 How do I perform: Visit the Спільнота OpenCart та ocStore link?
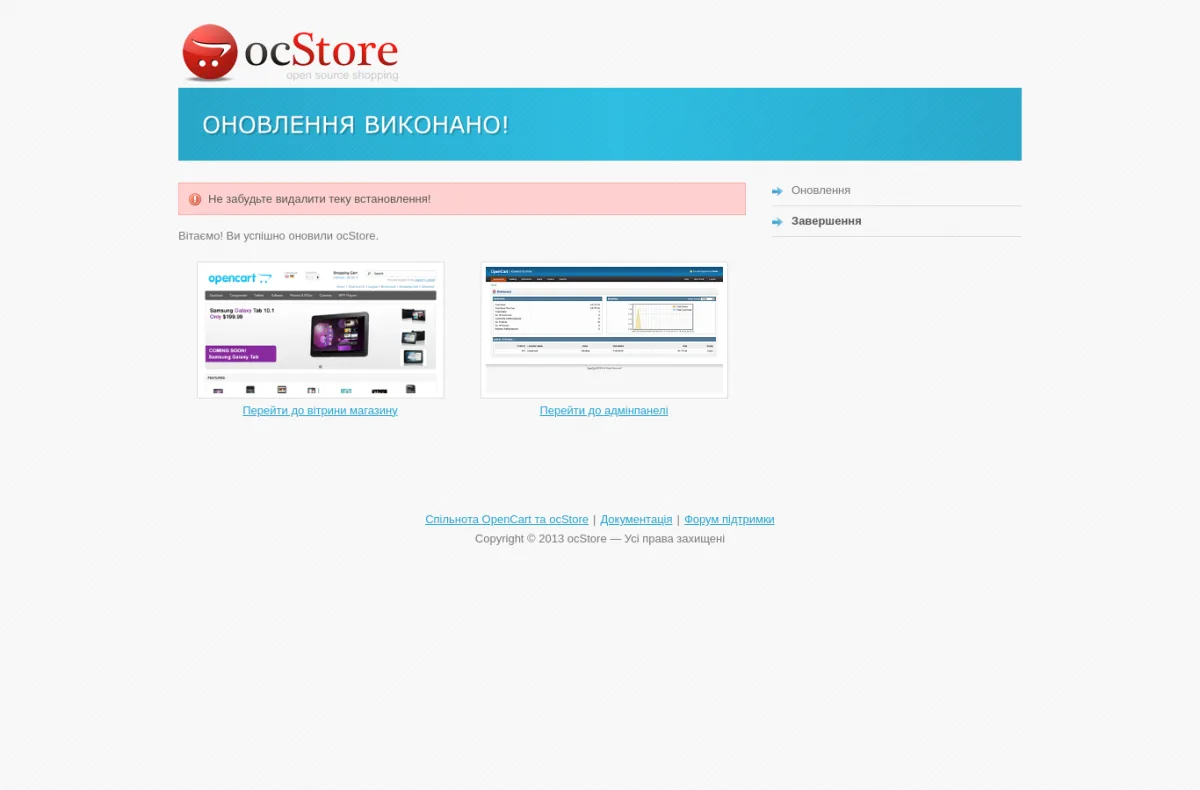(x=507, y=519)
